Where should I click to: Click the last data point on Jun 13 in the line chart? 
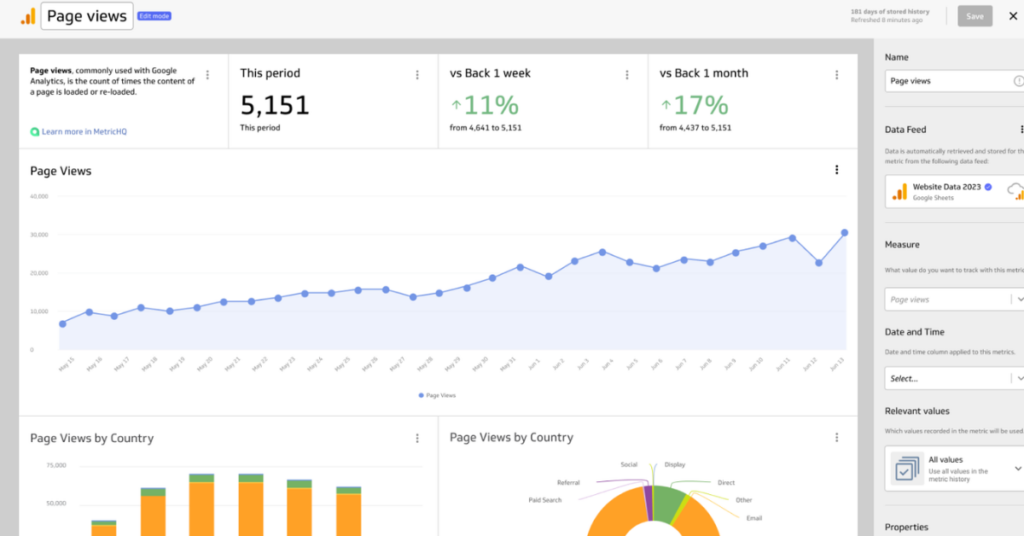844,232
